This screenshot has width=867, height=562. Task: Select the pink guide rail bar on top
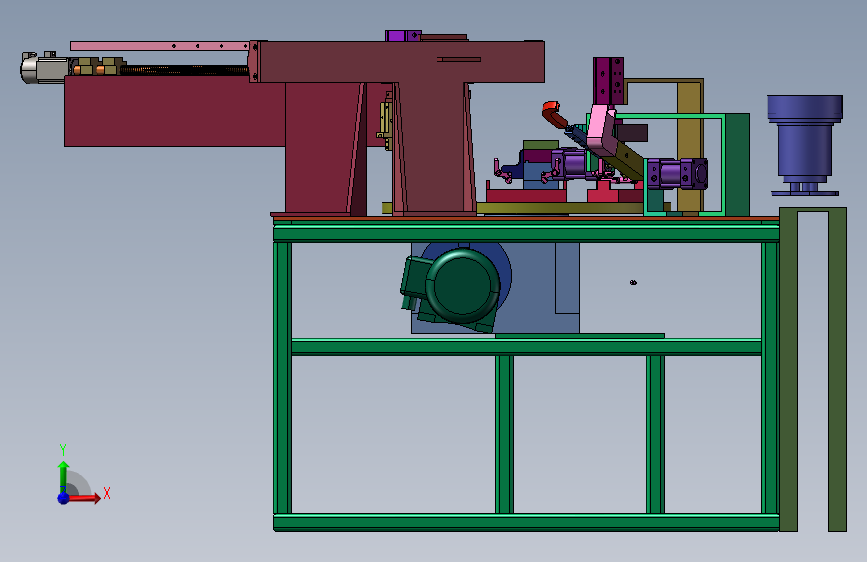coord(160,46)
